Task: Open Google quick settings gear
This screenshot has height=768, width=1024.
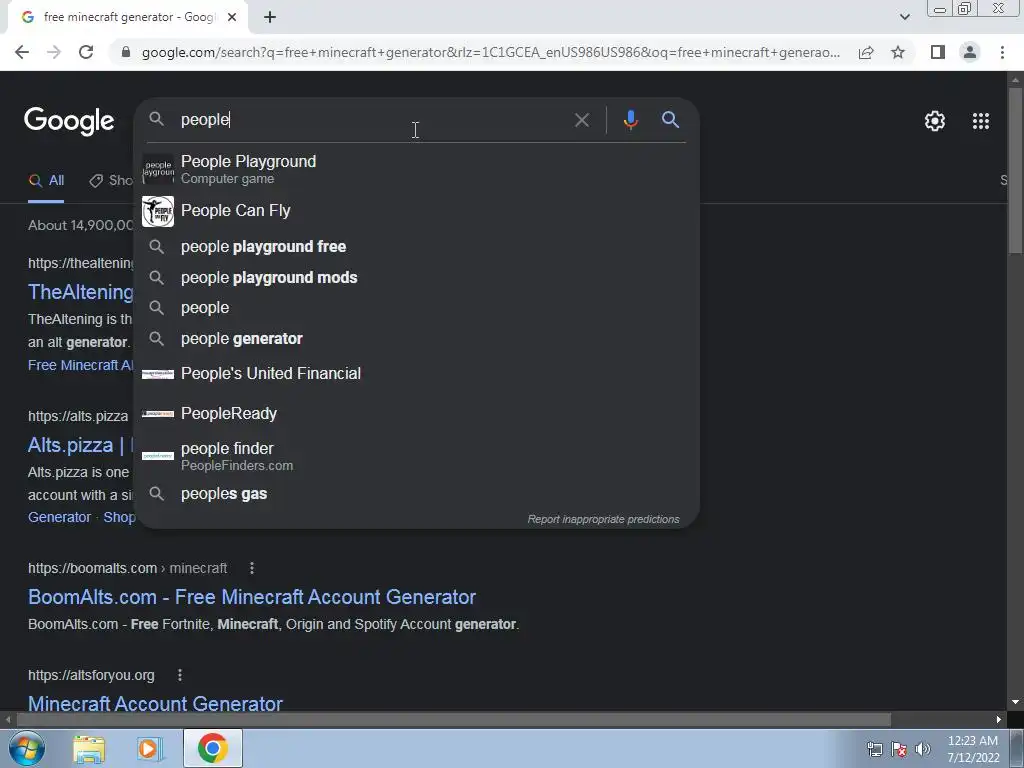Action: coord(935,121)
